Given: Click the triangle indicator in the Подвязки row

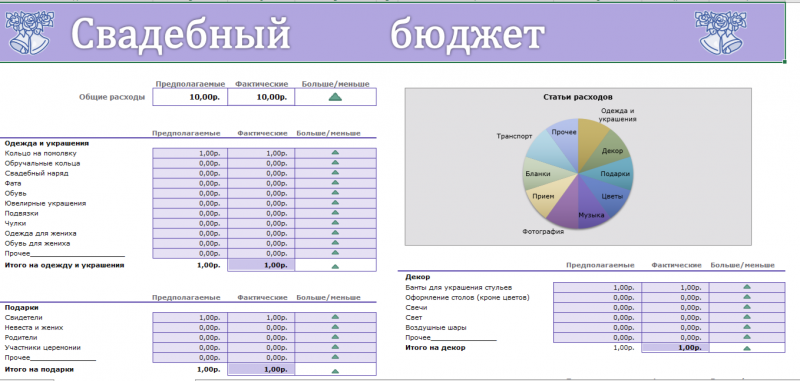Looking at the screenshot, I should tap(335, 213).
